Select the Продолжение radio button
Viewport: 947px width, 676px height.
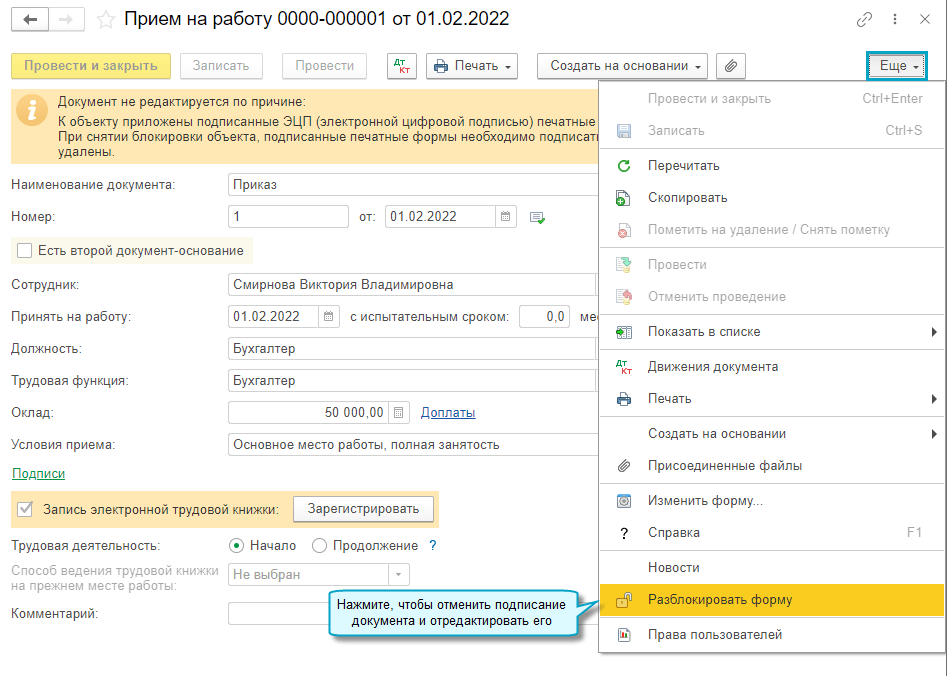click(320, 545)
